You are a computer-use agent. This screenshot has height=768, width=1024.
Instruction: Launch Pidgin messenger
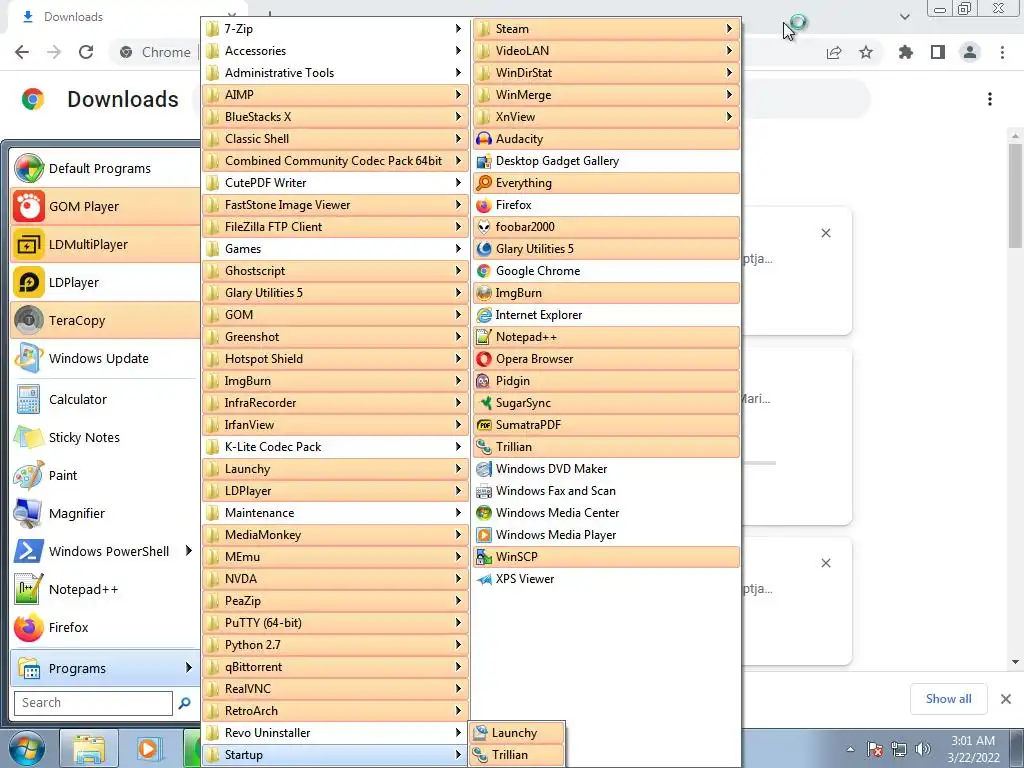[x=607, y=381]
